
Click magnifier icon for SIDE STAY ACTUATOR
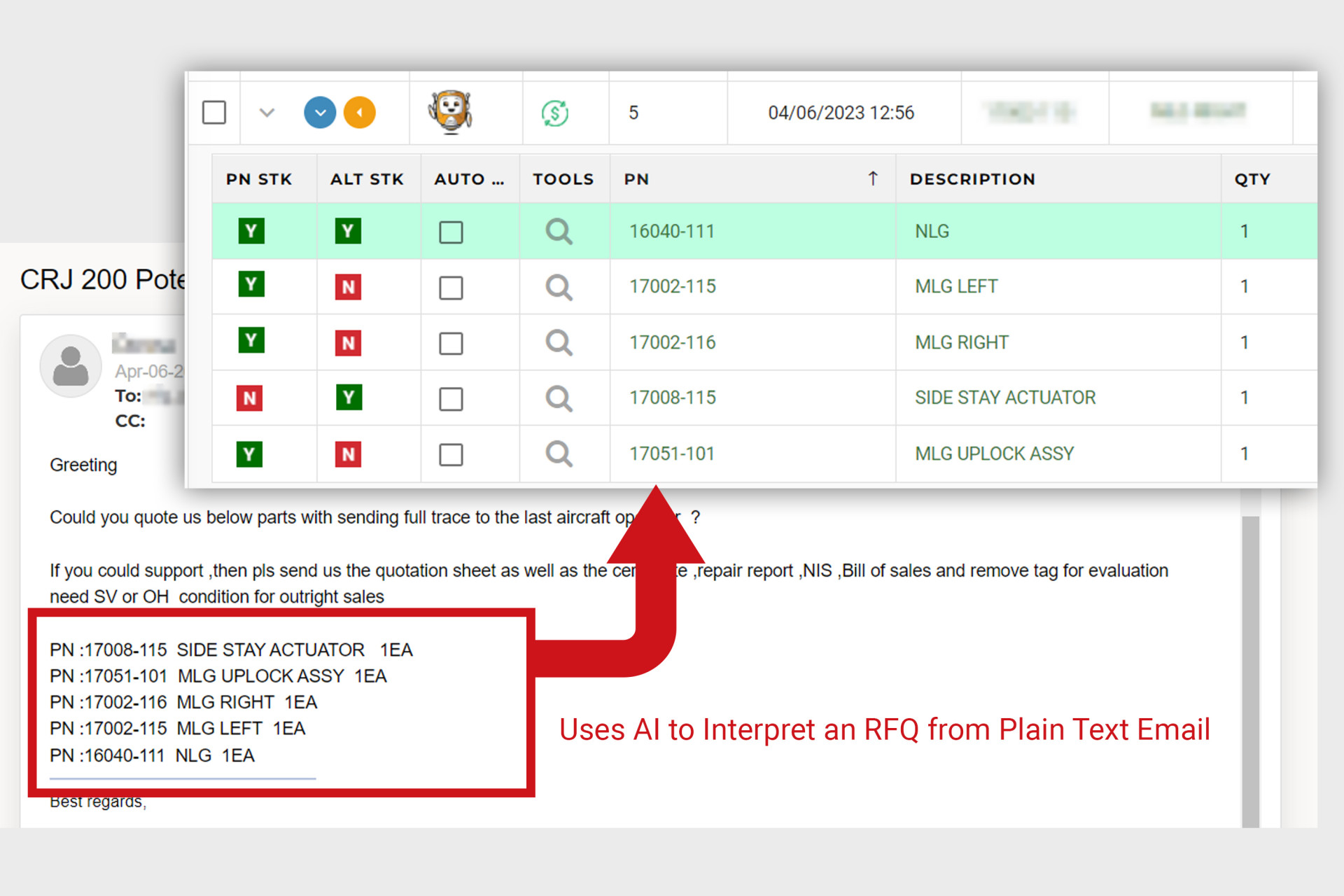559,398
